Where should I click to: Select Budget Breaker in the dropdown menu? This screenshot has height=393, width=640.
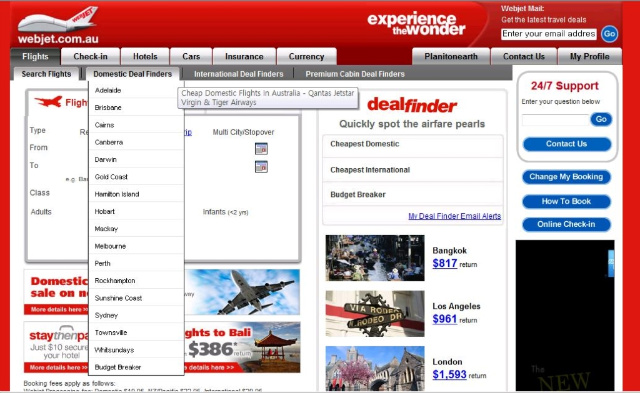136,367
